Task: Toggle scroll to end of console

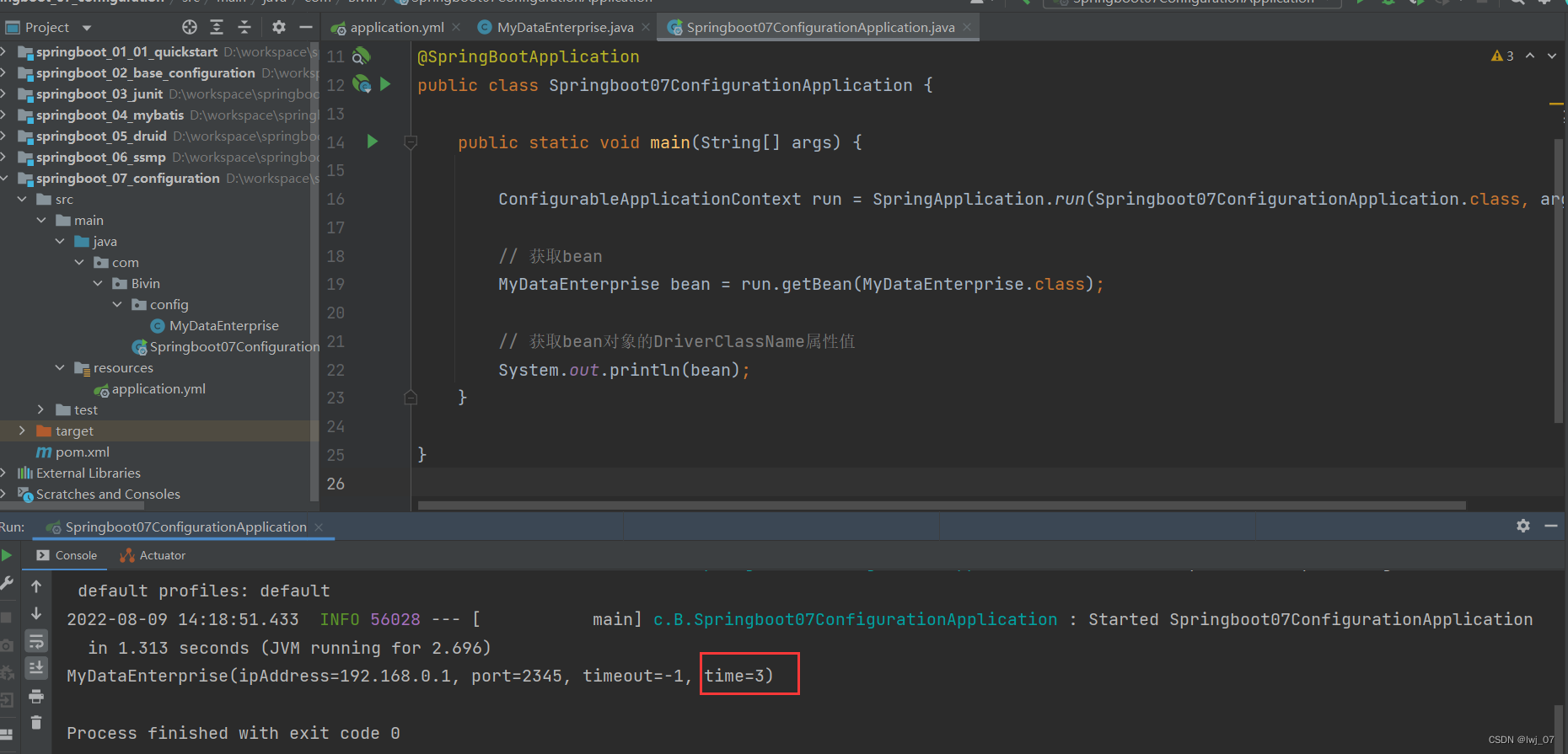Action: [36, 669]
